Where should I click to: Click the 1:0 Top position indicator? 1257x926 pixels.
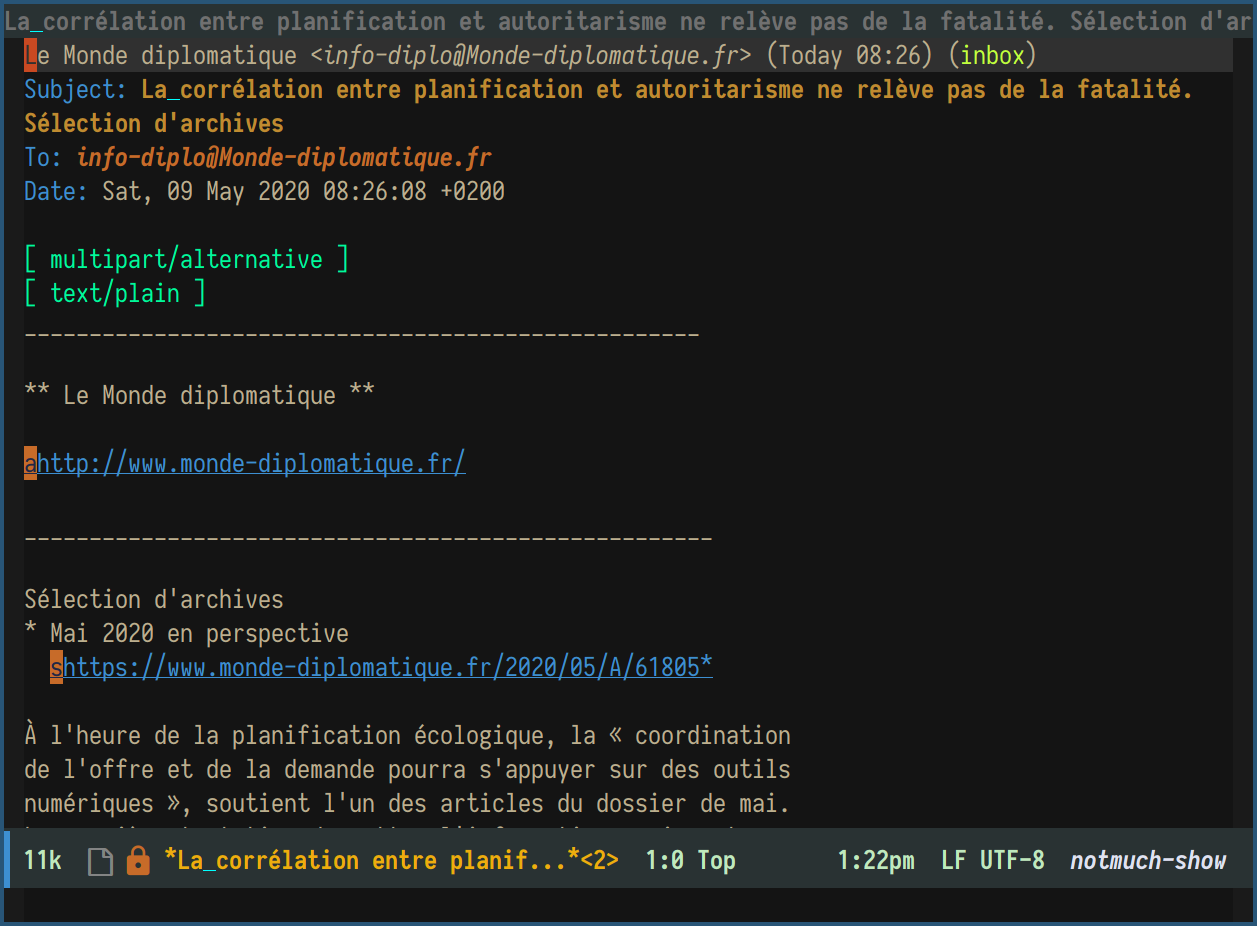(690, 860)
